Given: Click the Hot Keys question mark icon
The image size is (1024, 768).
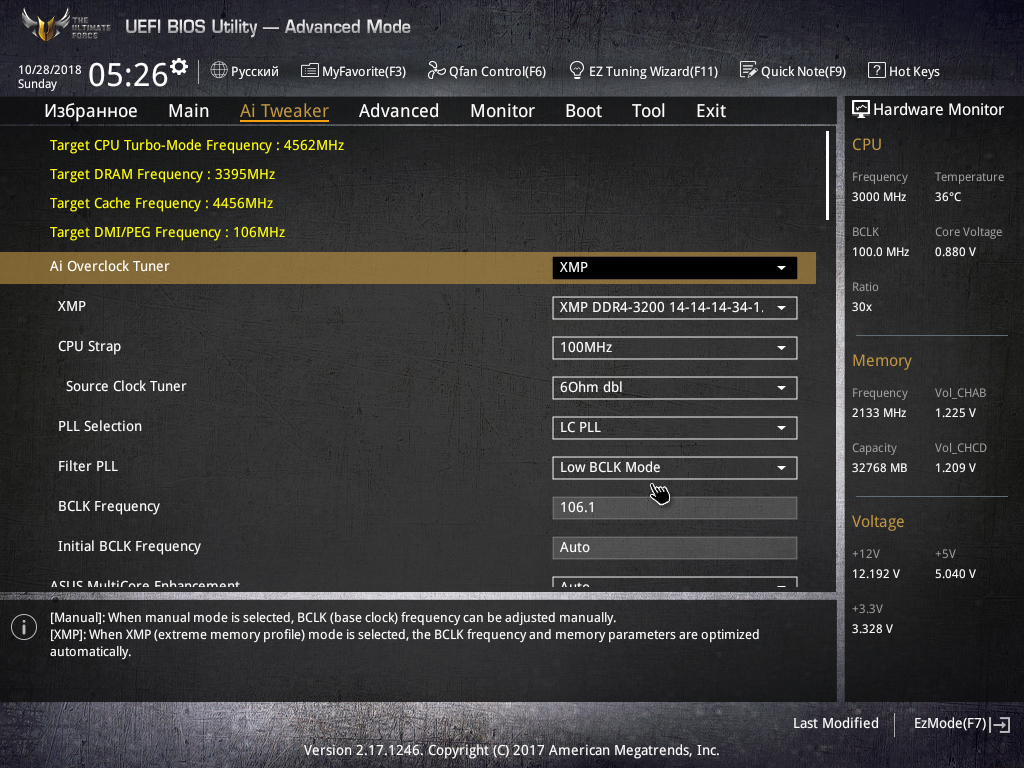Looking at the screenshot, I should coord(876,71).
